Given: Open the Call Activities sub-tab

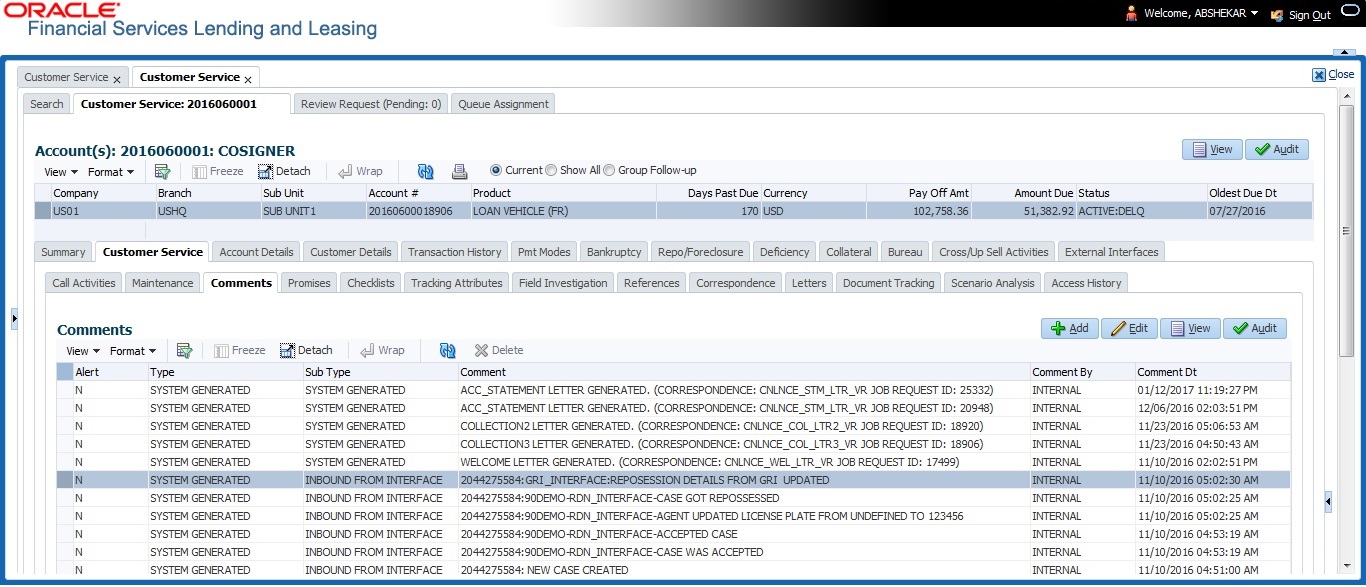Looking at the screenshot, I should pos(84,283).
